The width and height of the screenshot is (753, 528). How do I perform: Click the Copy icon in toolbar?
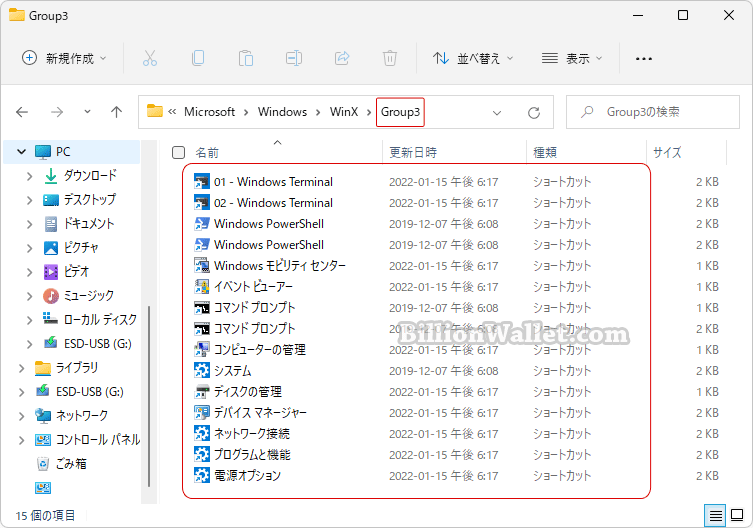point(198,59)
